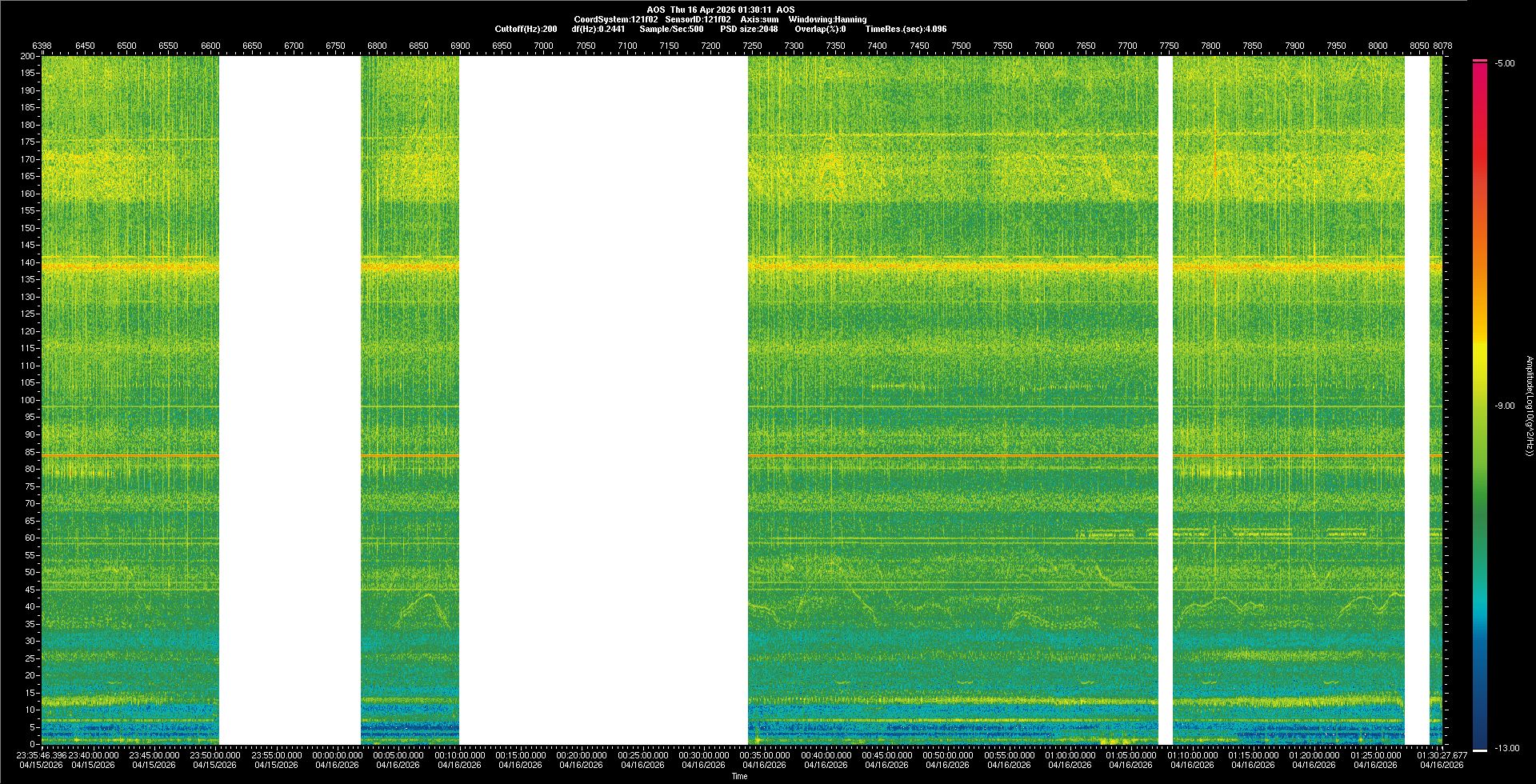Click the Sample/Sec:500 header value
Image resolution: width=1536 pixels, height=784 pixels.
tap(671, 29)
